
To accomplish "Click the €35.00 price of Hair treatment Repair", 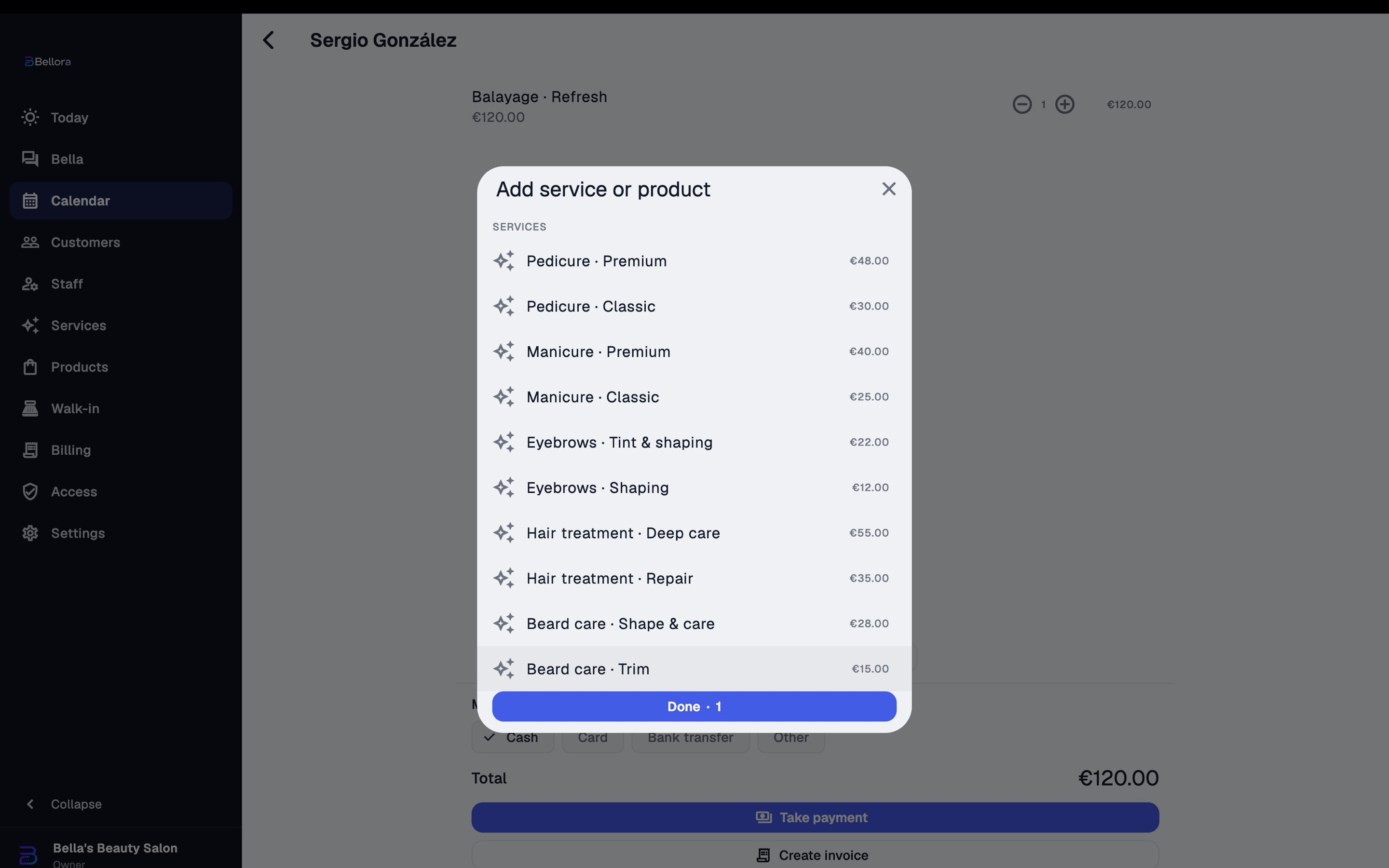I will tap(869, 578).
